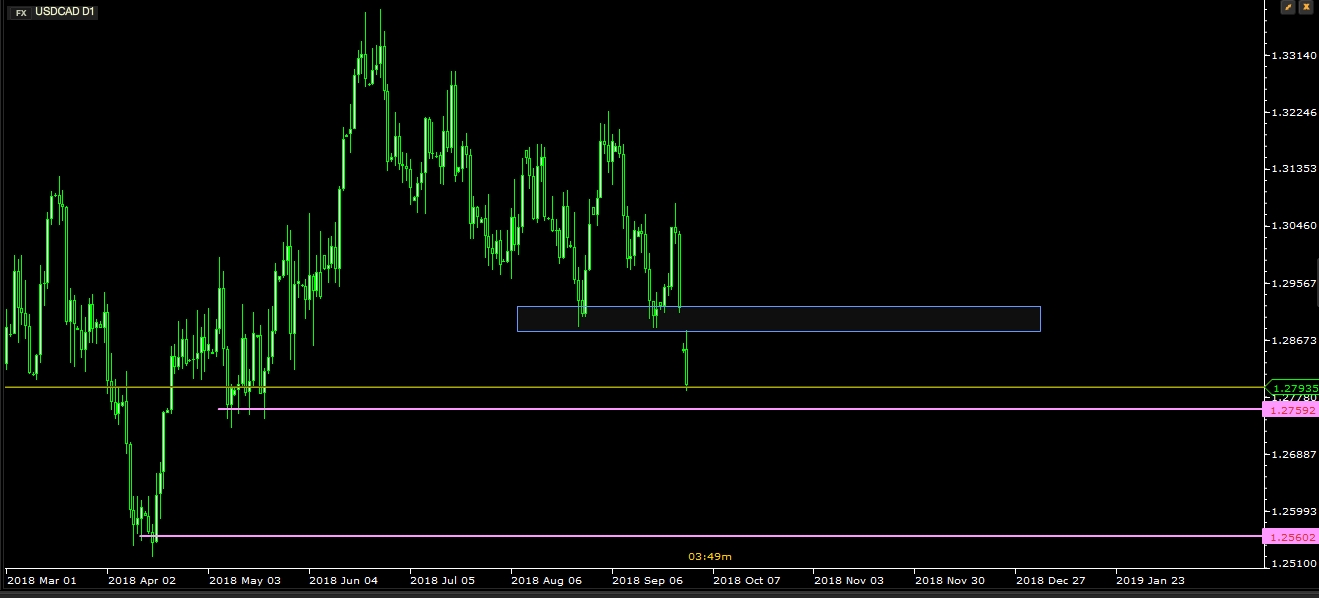1319x598 pixels.
Task: Click the 2018 Dec 27 date label
Action: pyautogui.click(x=1051, y=580)
